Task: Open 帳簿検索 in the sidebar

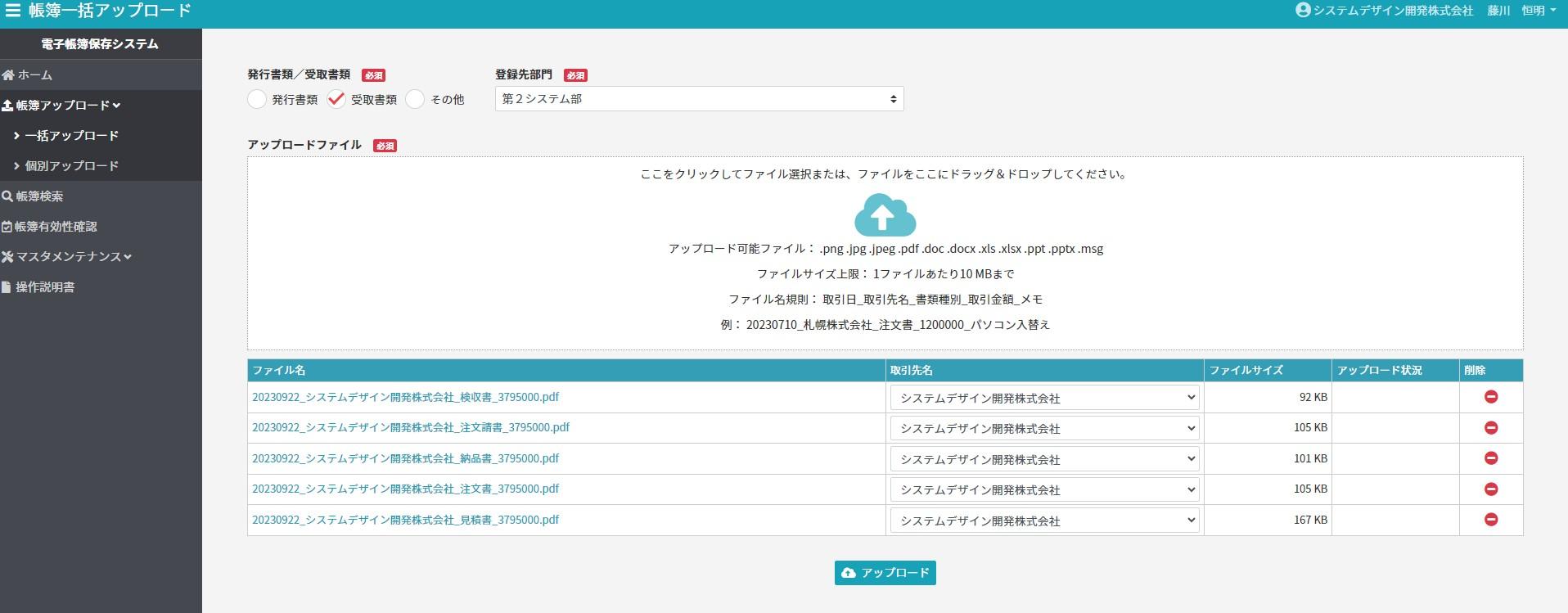Action: point(39,196)
